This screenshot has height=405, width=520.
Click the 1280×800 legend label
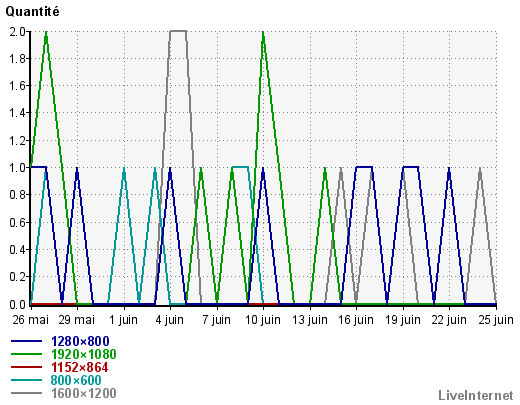(x=80, y=341)
